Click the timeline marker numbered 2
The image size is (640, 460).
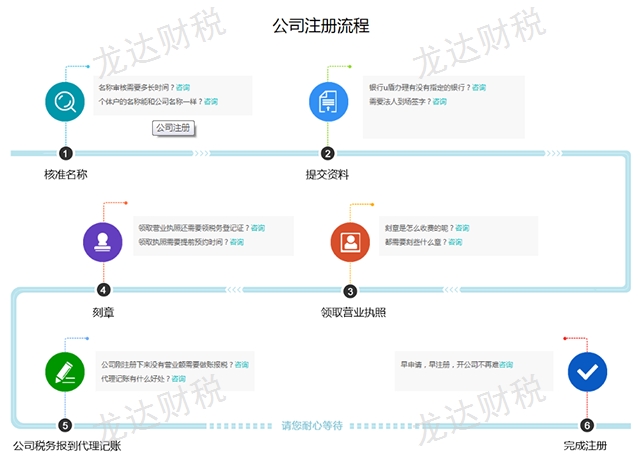tap(327, 153)
